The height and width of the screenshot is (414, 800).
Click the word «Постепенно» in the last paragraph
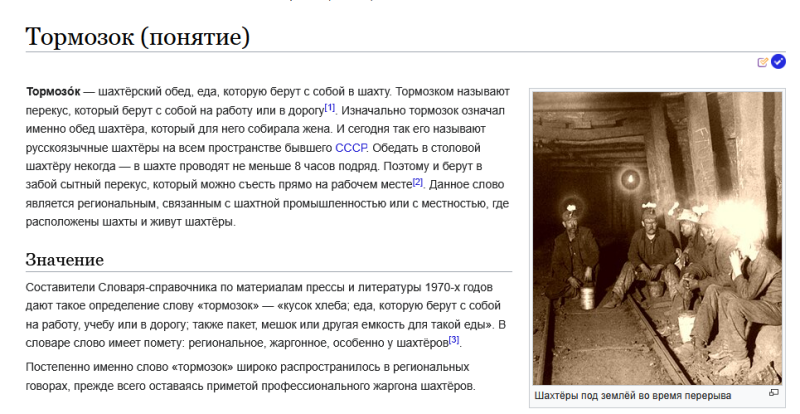[x=60, y=367]
